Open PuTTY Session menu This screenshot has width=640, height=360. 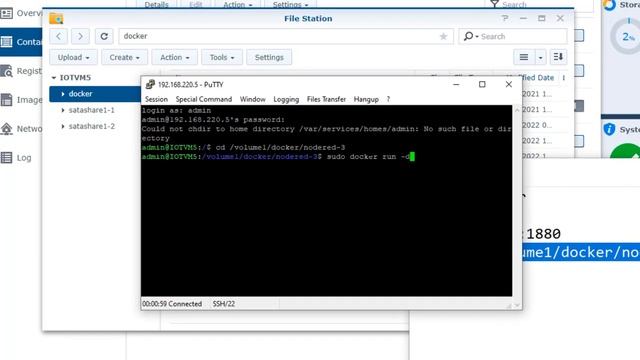[x=156, y=99]
